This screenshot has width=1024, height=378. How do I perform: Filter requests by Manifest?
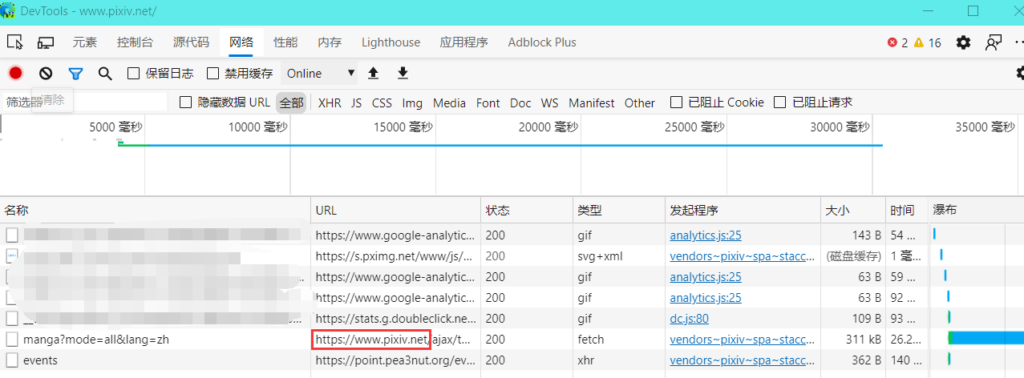tap(592, 102)
